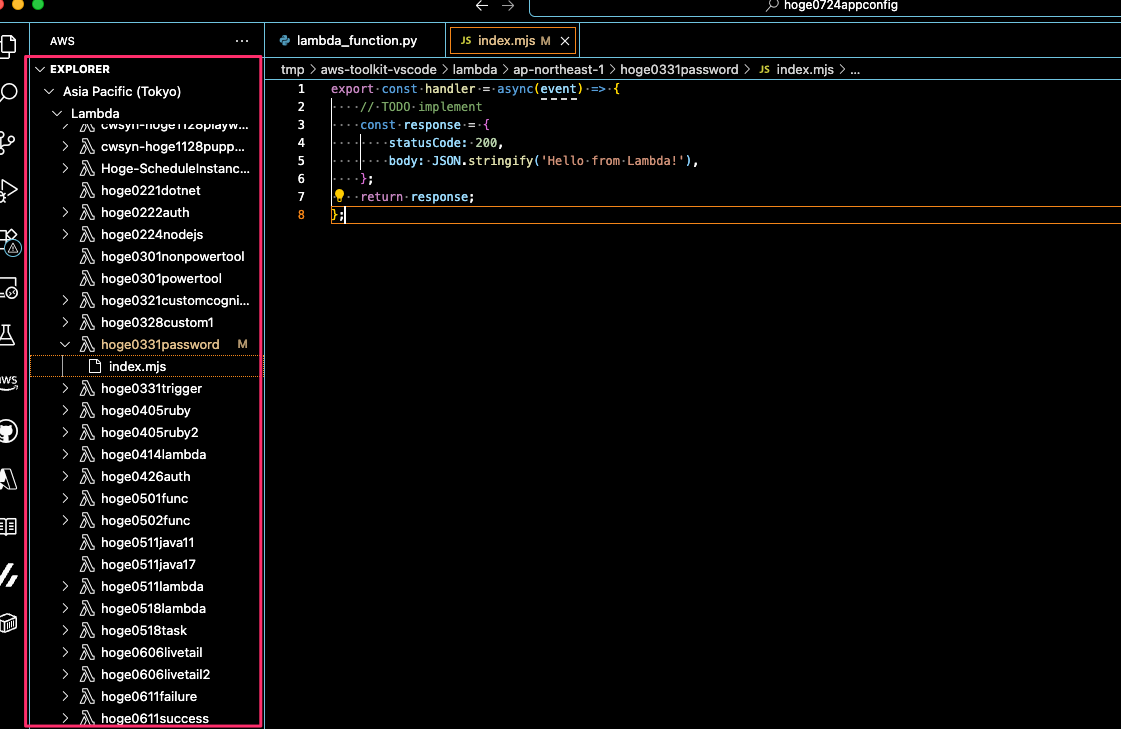Viewport: 1121px width, 729px height.
Task: Open Extensions view with warning badge
Action: (10, 242)
